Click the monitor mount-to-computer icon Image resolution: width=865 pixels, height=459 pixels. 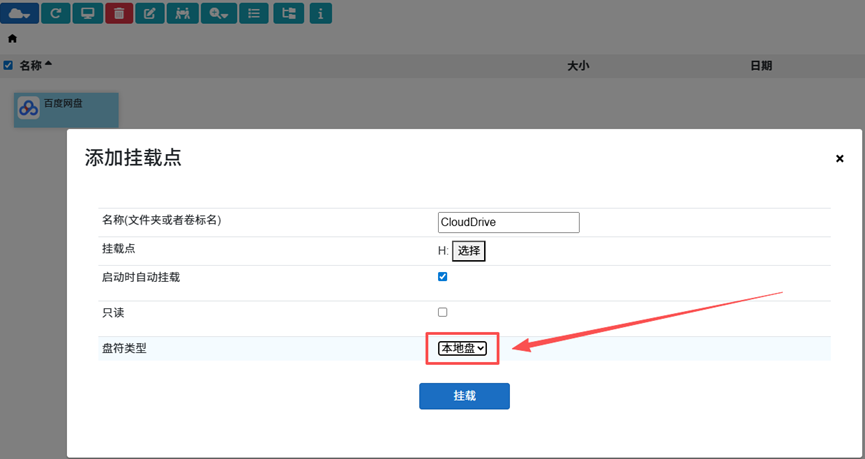point(87,13)
